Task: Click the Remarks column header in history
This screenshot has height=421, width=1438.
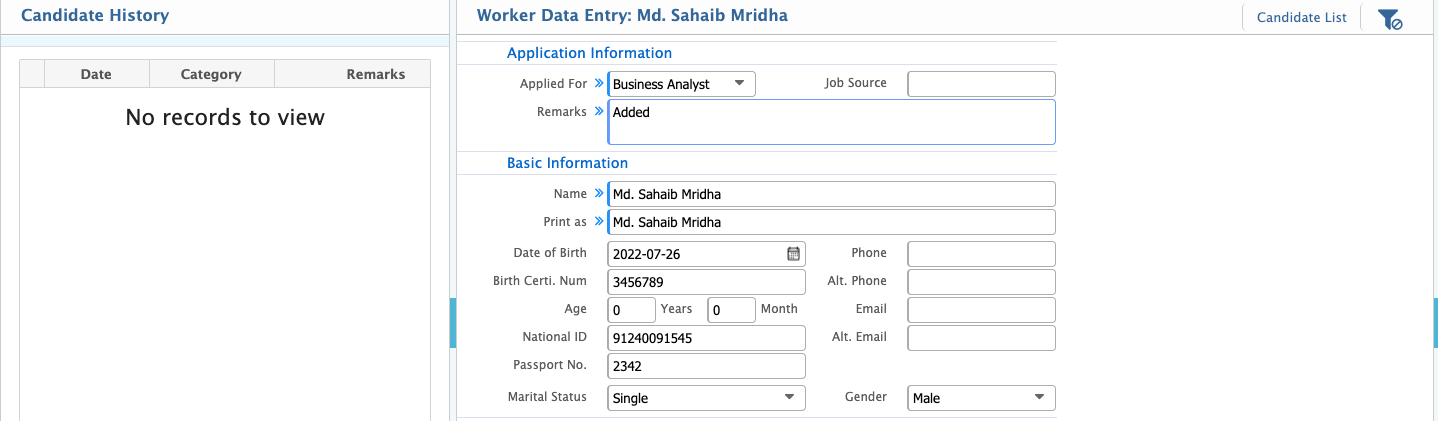Action: tap(375, 74)
